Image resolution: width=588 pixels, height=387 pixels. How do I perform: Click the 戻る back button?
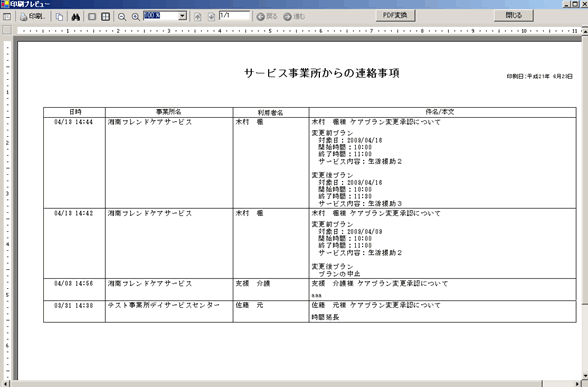coord(267,16)
